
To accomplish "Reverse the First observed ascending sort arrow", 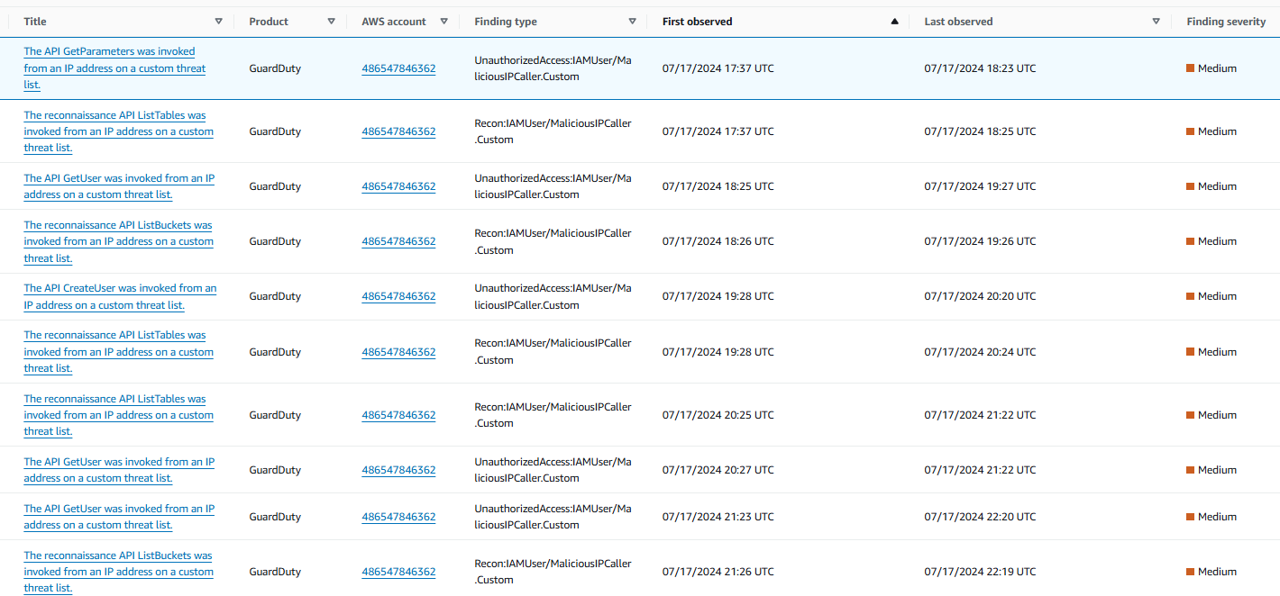I will click(894, 21).
